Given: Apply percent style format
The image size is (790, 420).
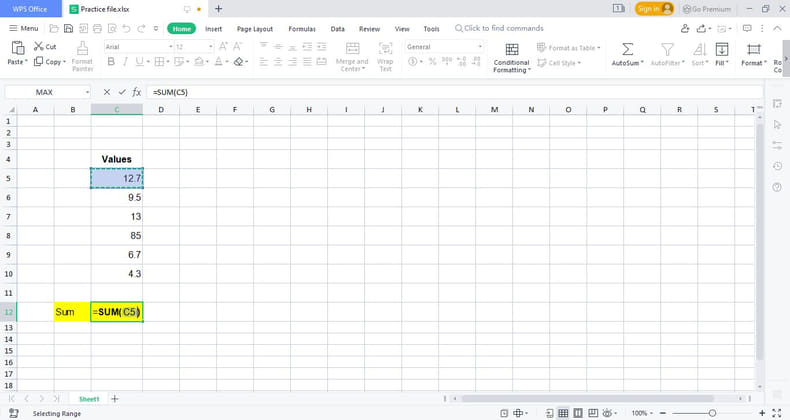Looking at the screenshot, I should point(432,61).
